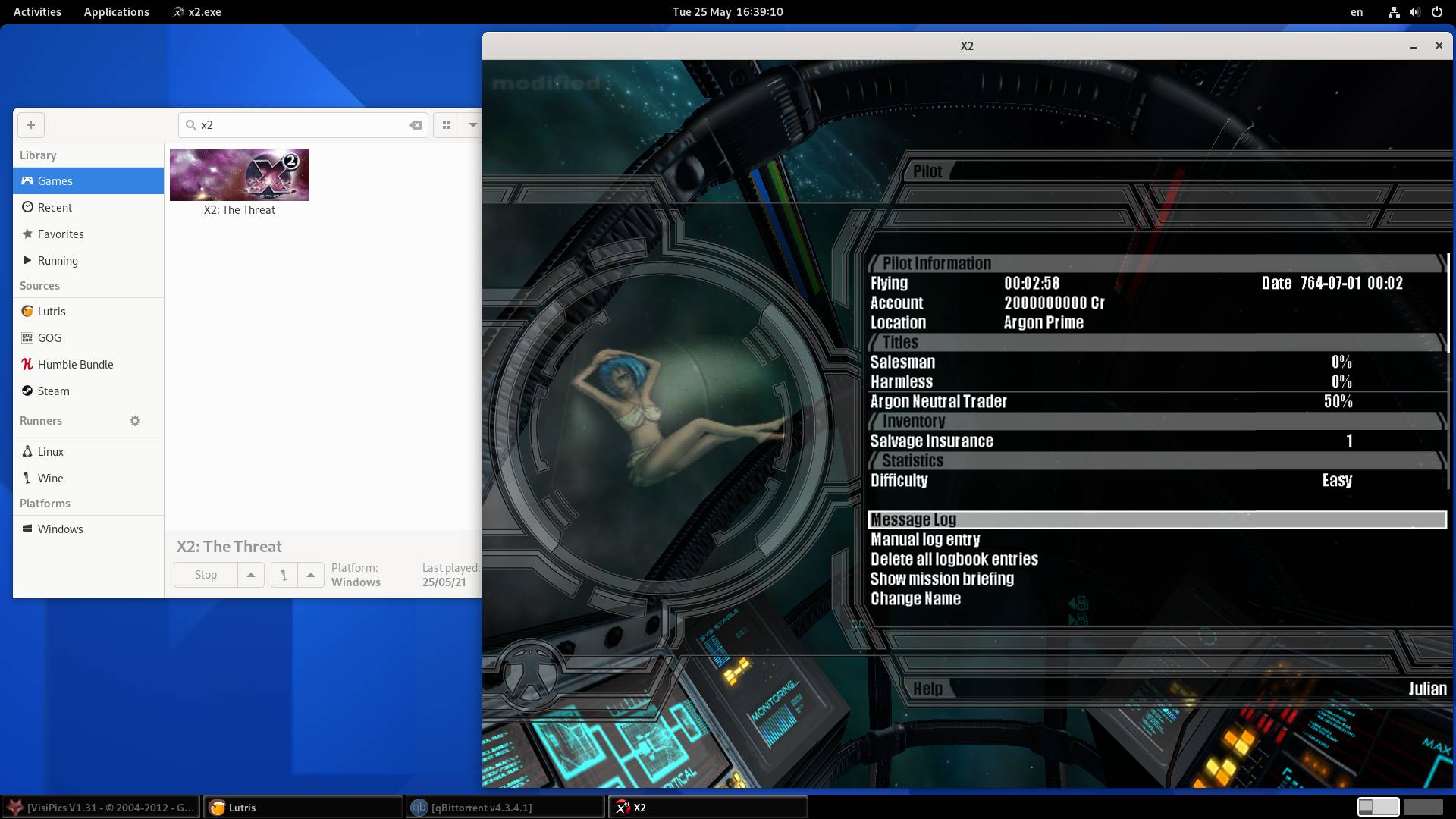Select the Humble Bundle source

pyautogui.click(x=88, y=365)
